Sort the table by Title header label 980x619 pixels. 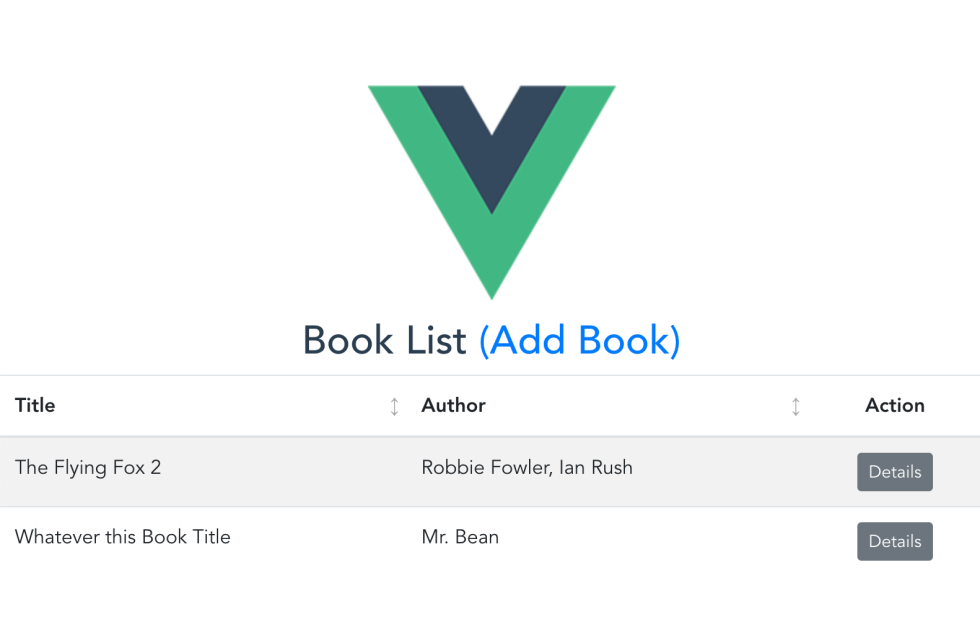[35, 405]
